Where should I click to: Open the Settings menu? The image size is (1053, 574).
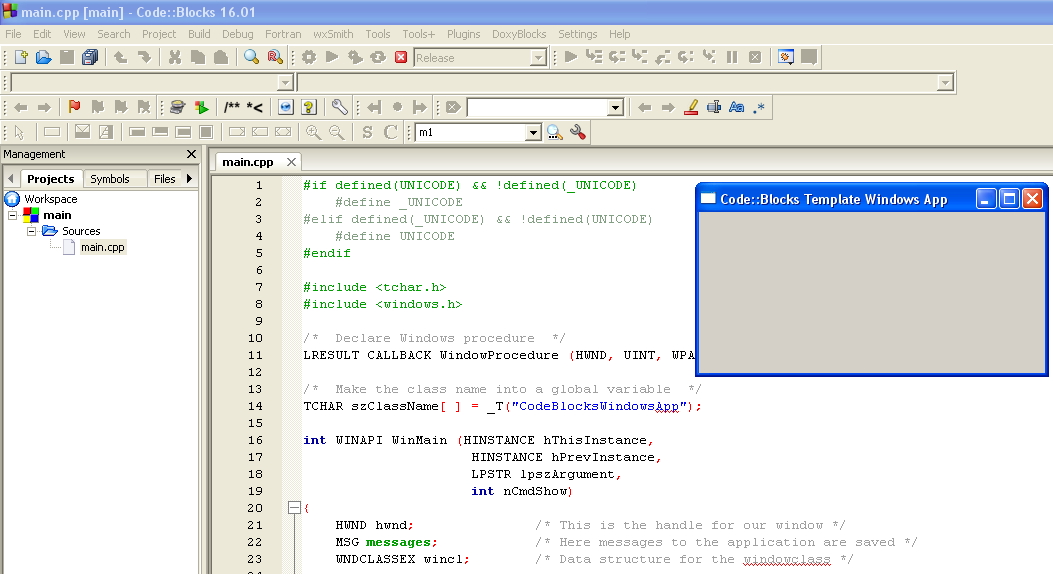(x=578, y=34)
